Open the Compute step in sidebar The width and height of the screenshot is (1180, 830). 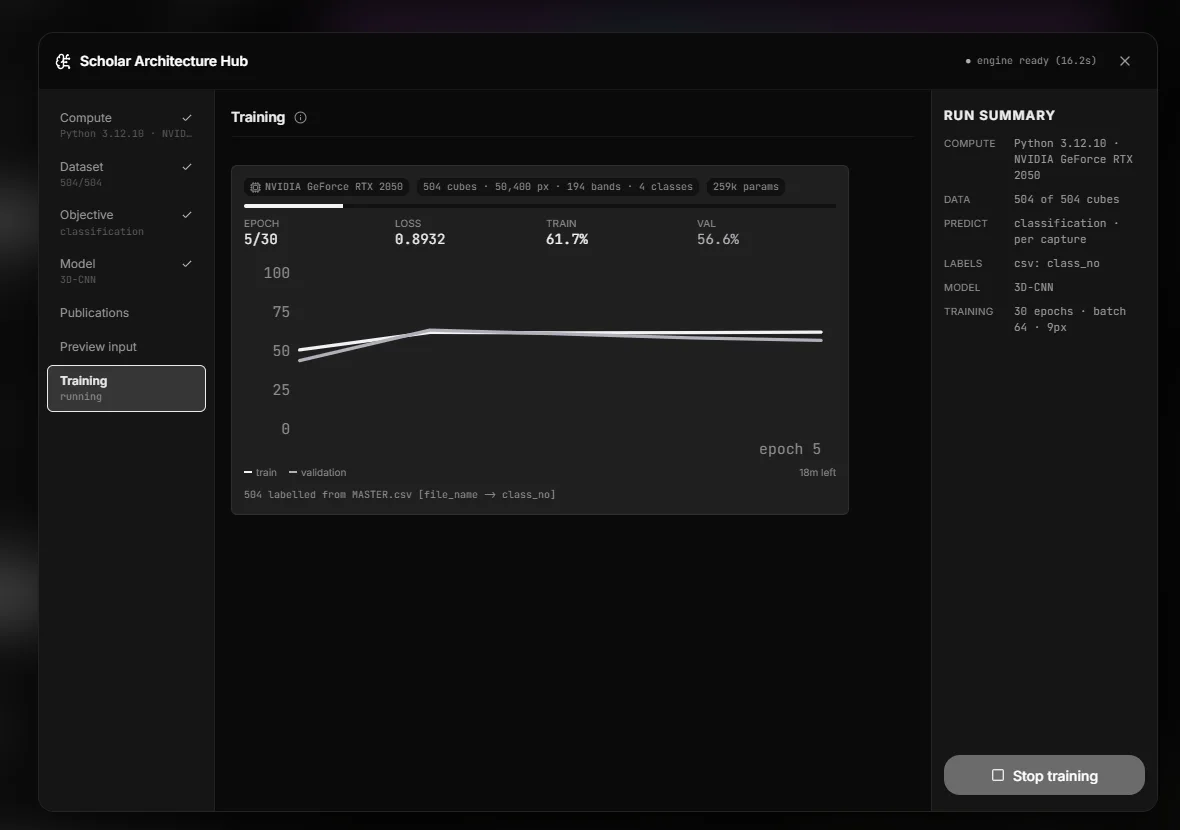pyautogui.click(x=126, y=125)
